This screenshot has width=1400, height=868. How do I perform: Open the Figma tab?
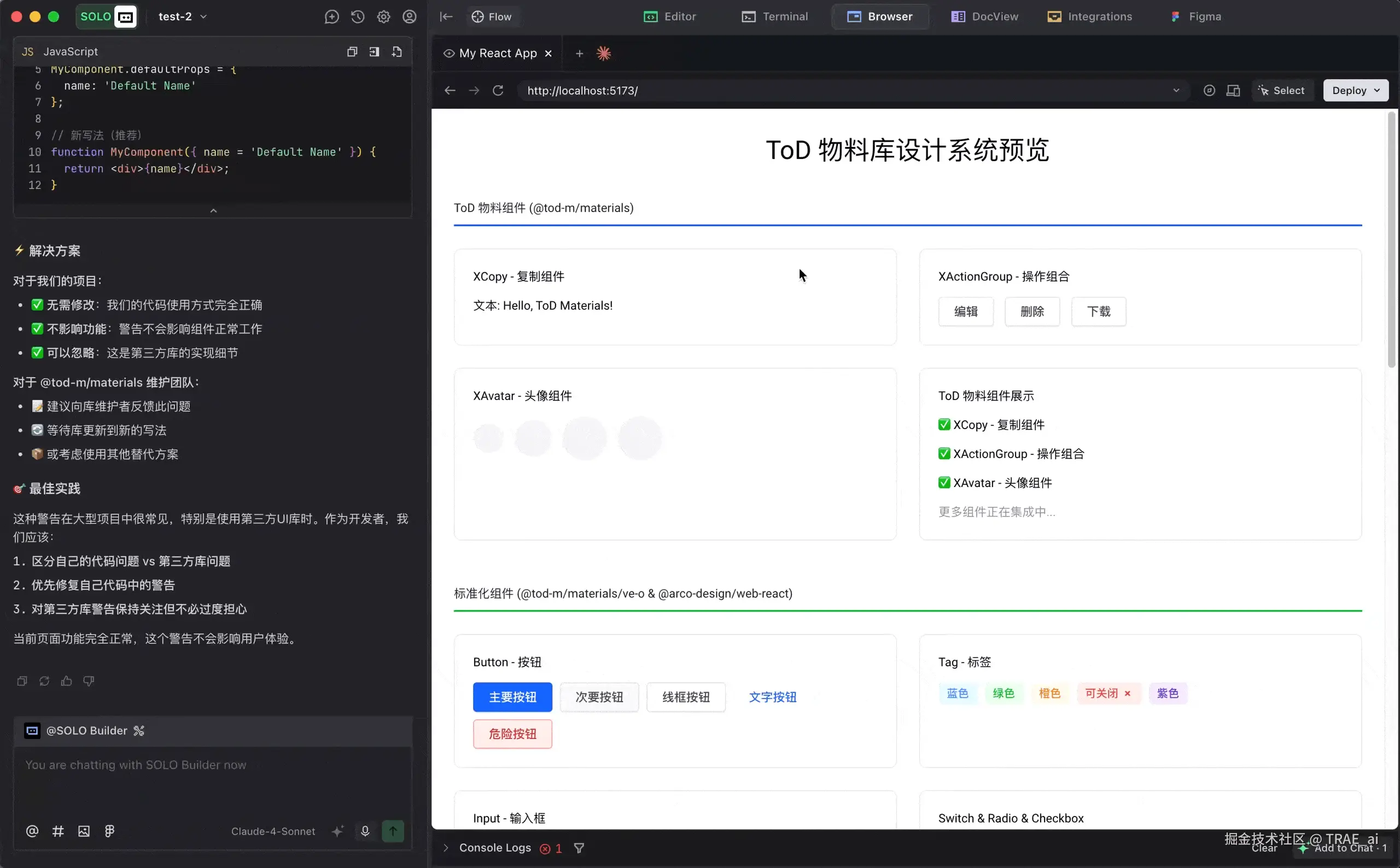(1195, 16)
